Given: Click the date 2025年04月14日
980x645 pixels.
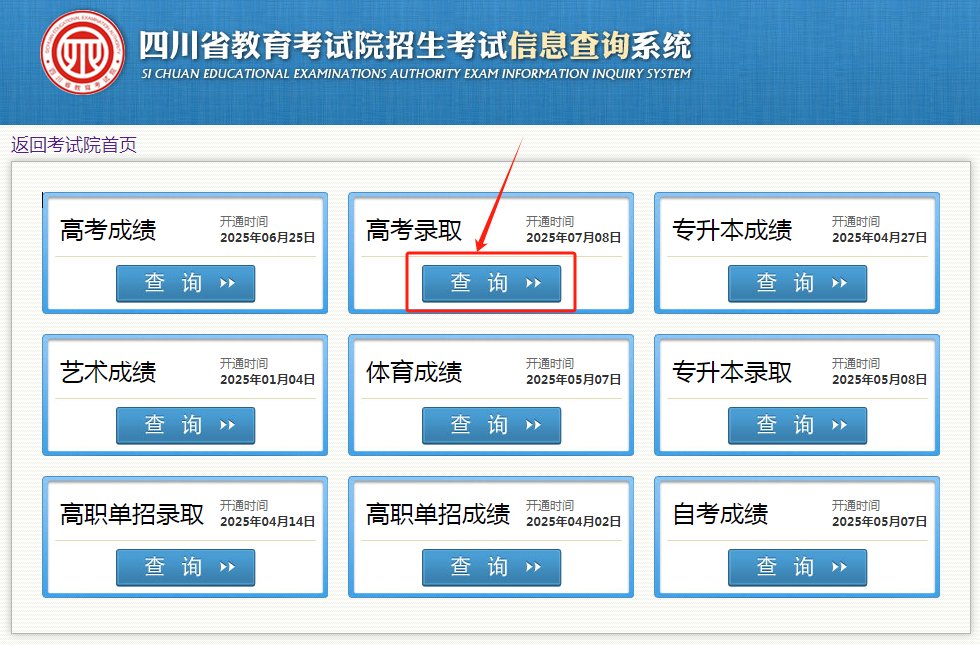Looking at the screenshot, I should click(268, 521).
